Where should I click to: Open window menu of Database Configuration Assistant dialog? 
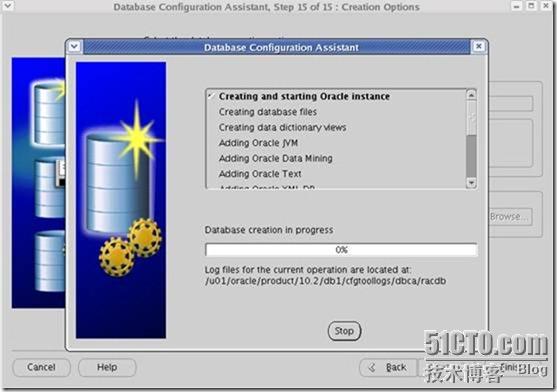[x=74, y=47]
